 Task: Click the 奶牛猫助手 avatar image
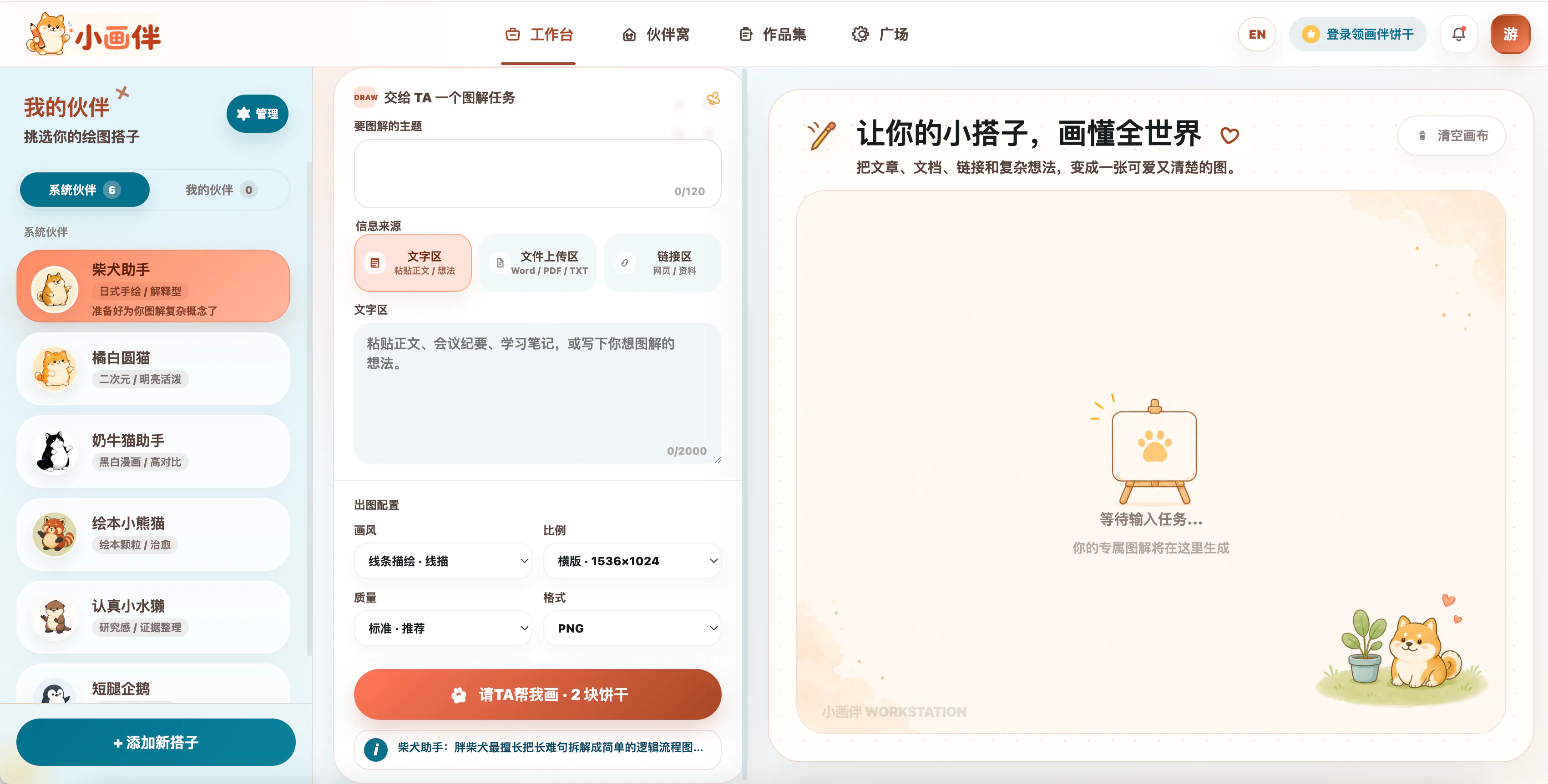tap(55, 451)
